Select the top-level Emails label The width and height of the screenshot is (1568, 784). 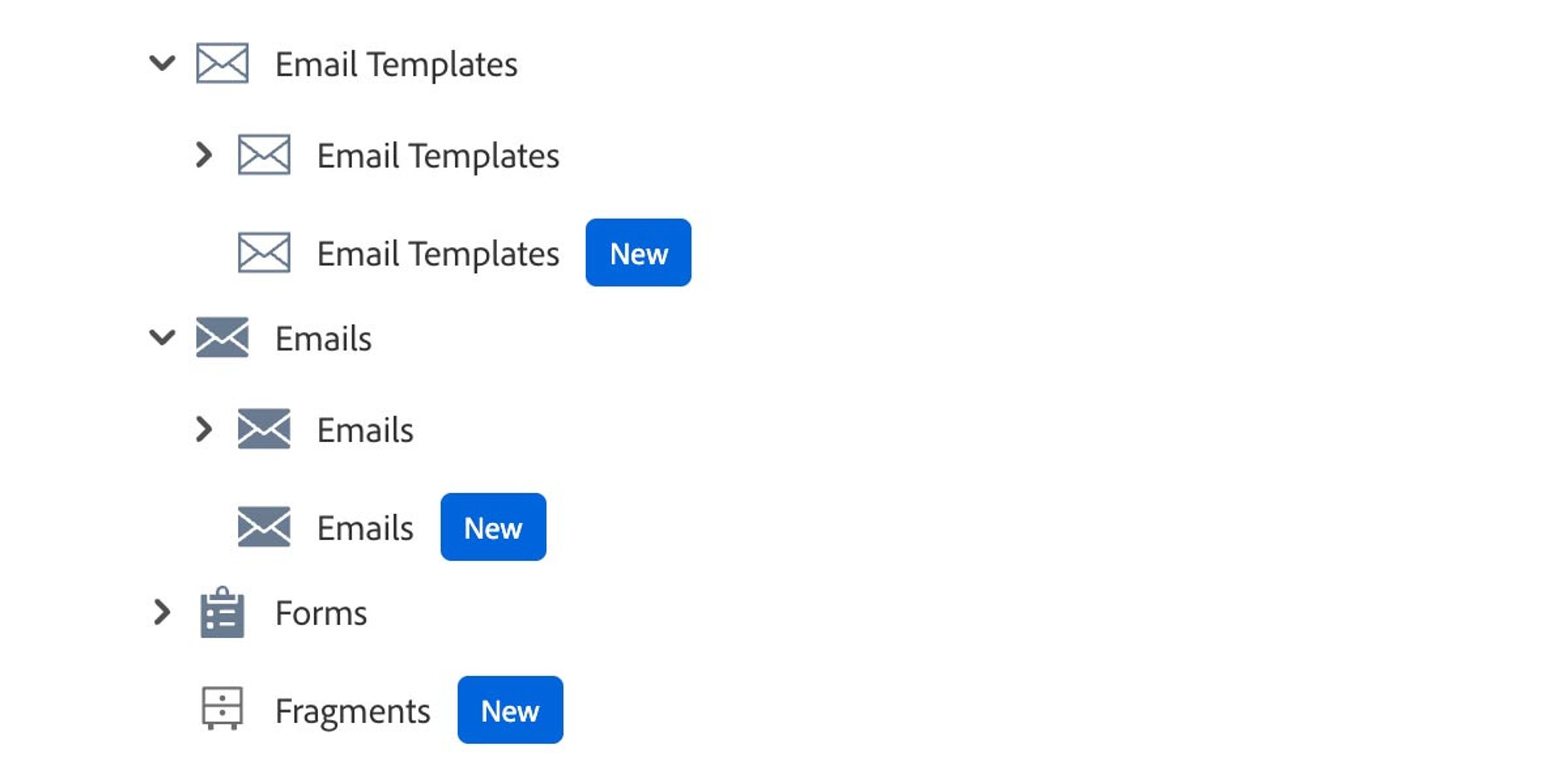(323, 339)
